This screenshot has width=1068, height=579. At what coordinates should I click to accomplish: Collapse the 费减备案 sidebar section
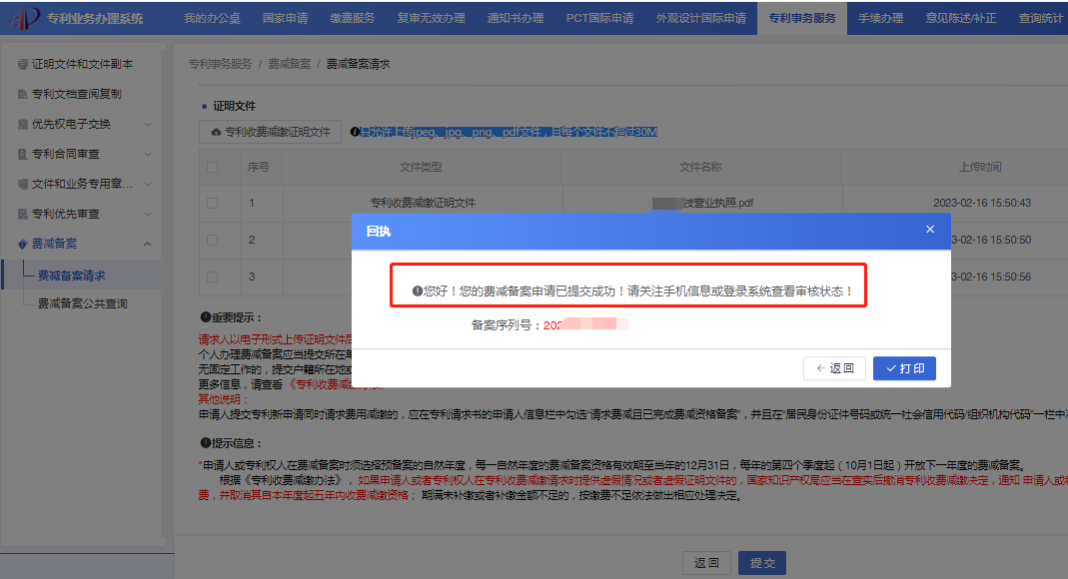click(x=146, y=242)
